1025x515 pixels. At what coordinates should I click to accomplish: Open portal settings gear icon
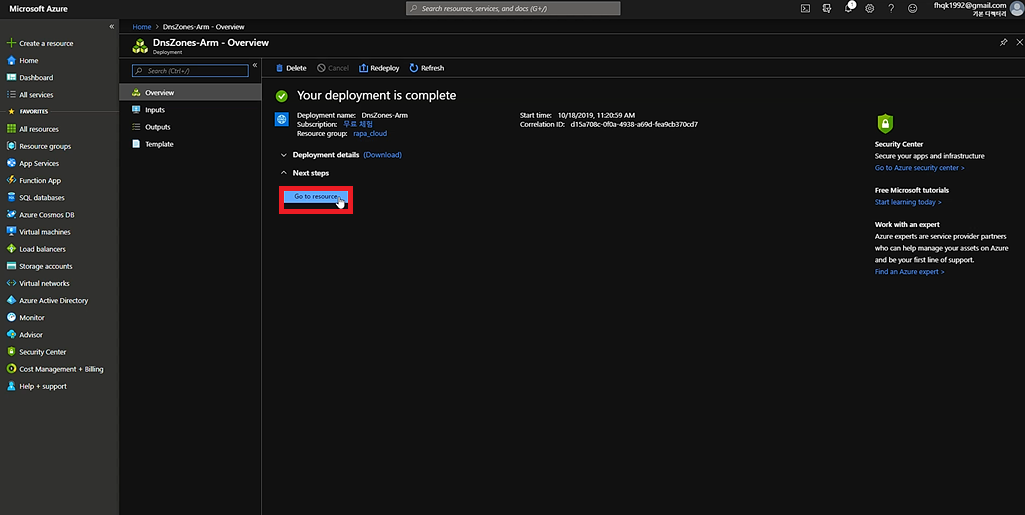tap(869, 8)
